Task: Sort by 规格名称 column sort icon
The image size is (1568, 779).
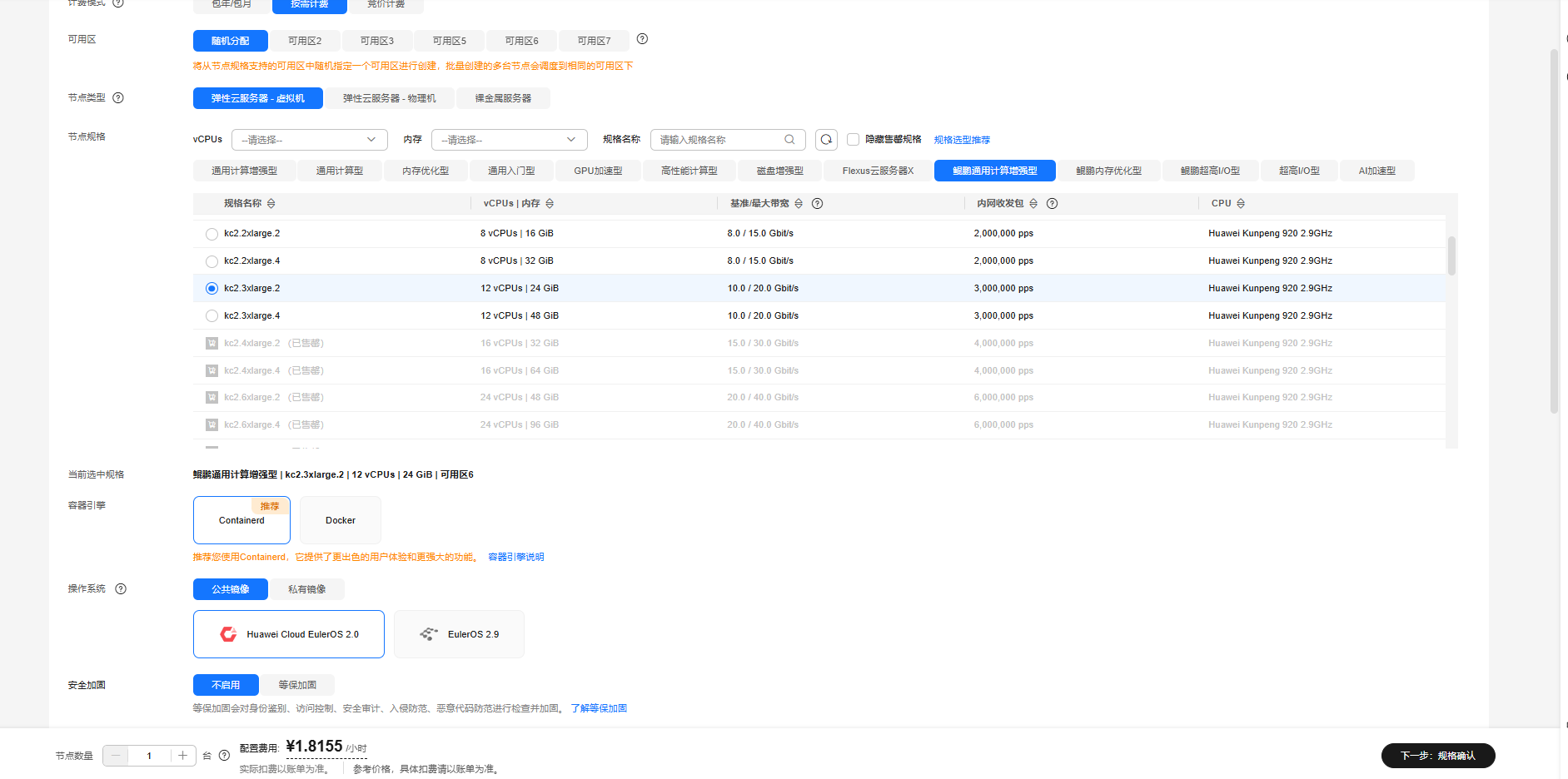Action: tap(271, 204)
